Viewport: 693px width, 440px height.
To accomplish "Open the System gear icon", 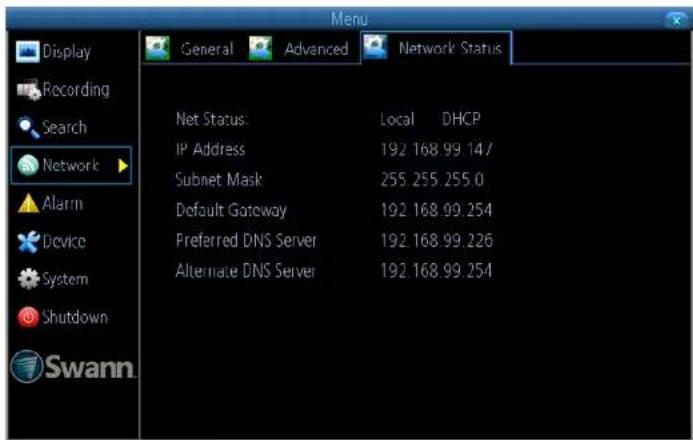I will [x=29, y=279].
